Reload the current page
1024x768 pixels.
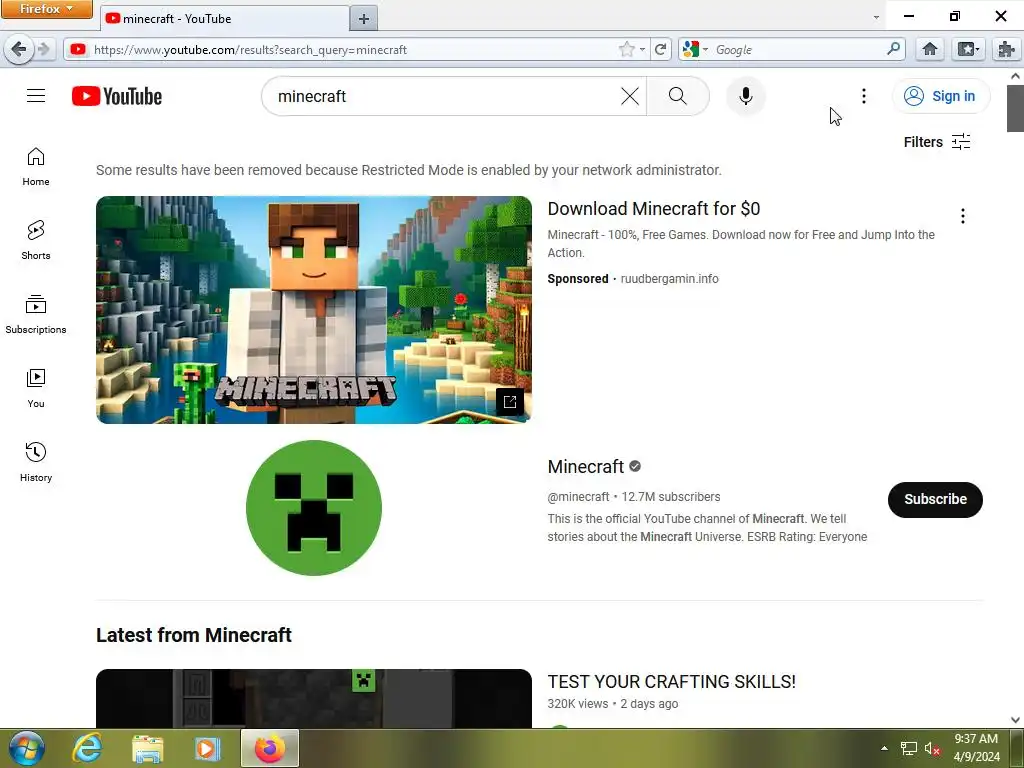[660, 49]
